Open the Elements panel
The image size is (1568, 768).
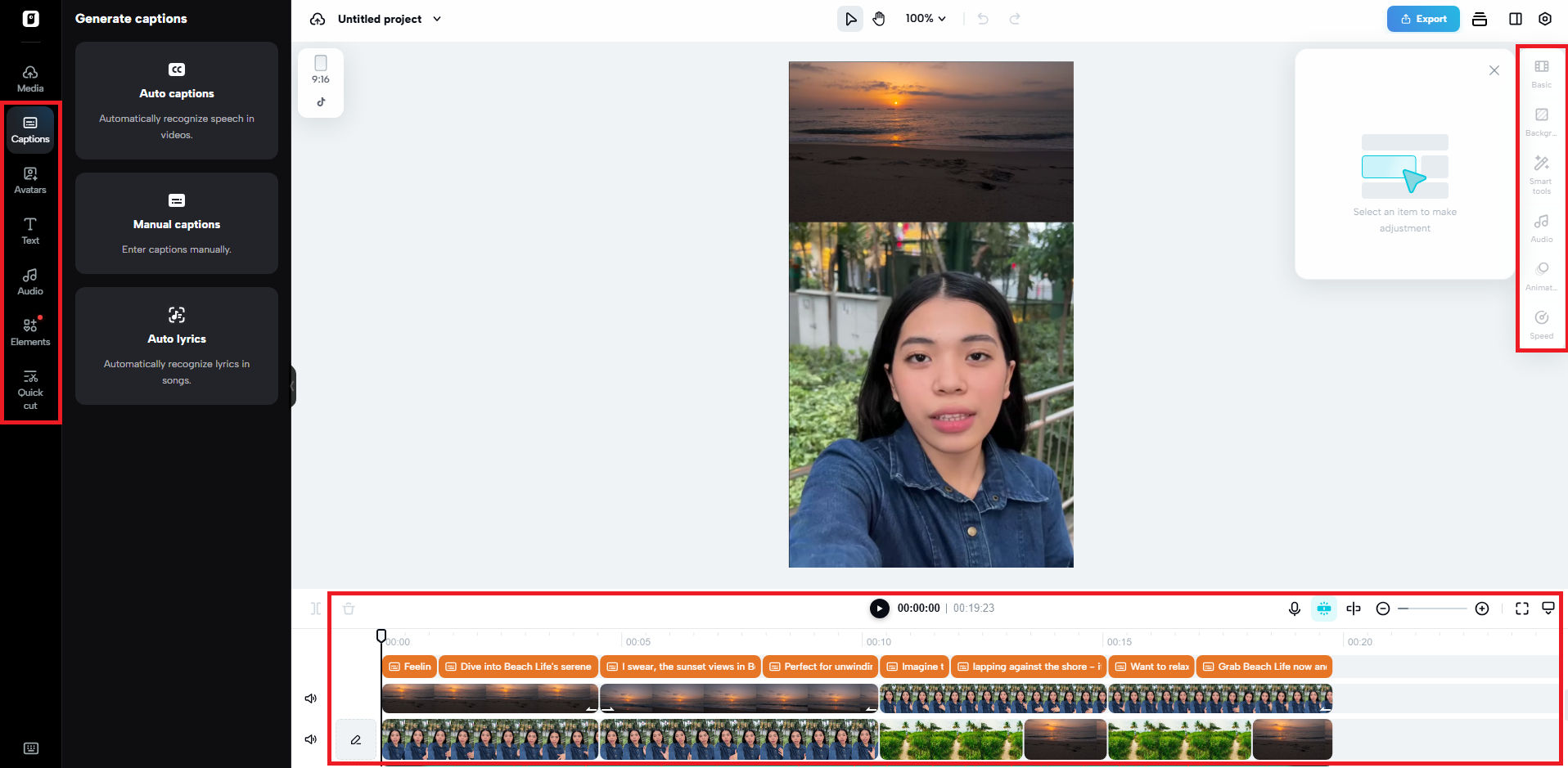(30, 330)
